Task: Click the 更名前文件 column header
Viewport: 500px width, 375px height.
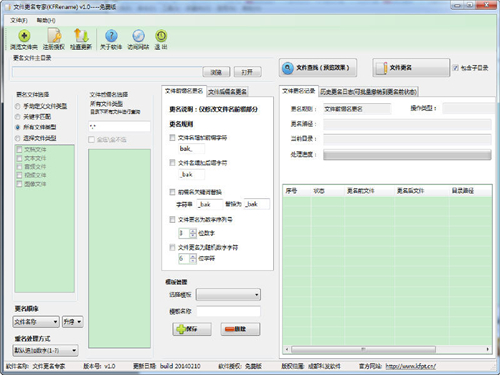Action: pyautogui.click(x=369, y=191)
